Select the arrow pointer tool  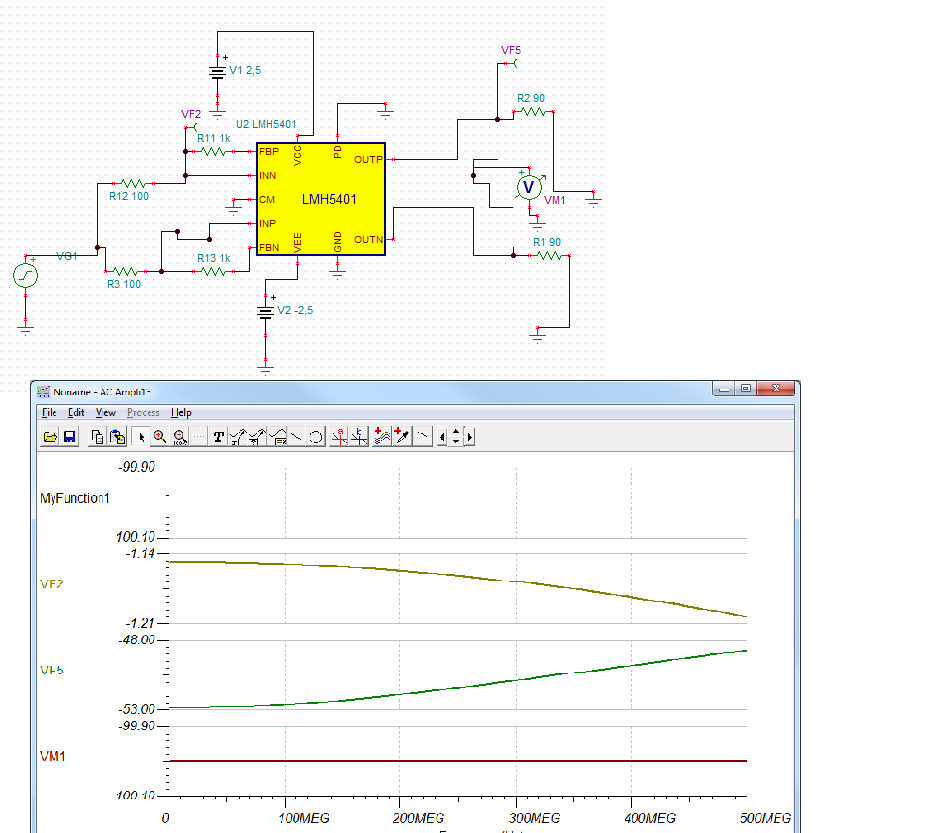[141, 437]
